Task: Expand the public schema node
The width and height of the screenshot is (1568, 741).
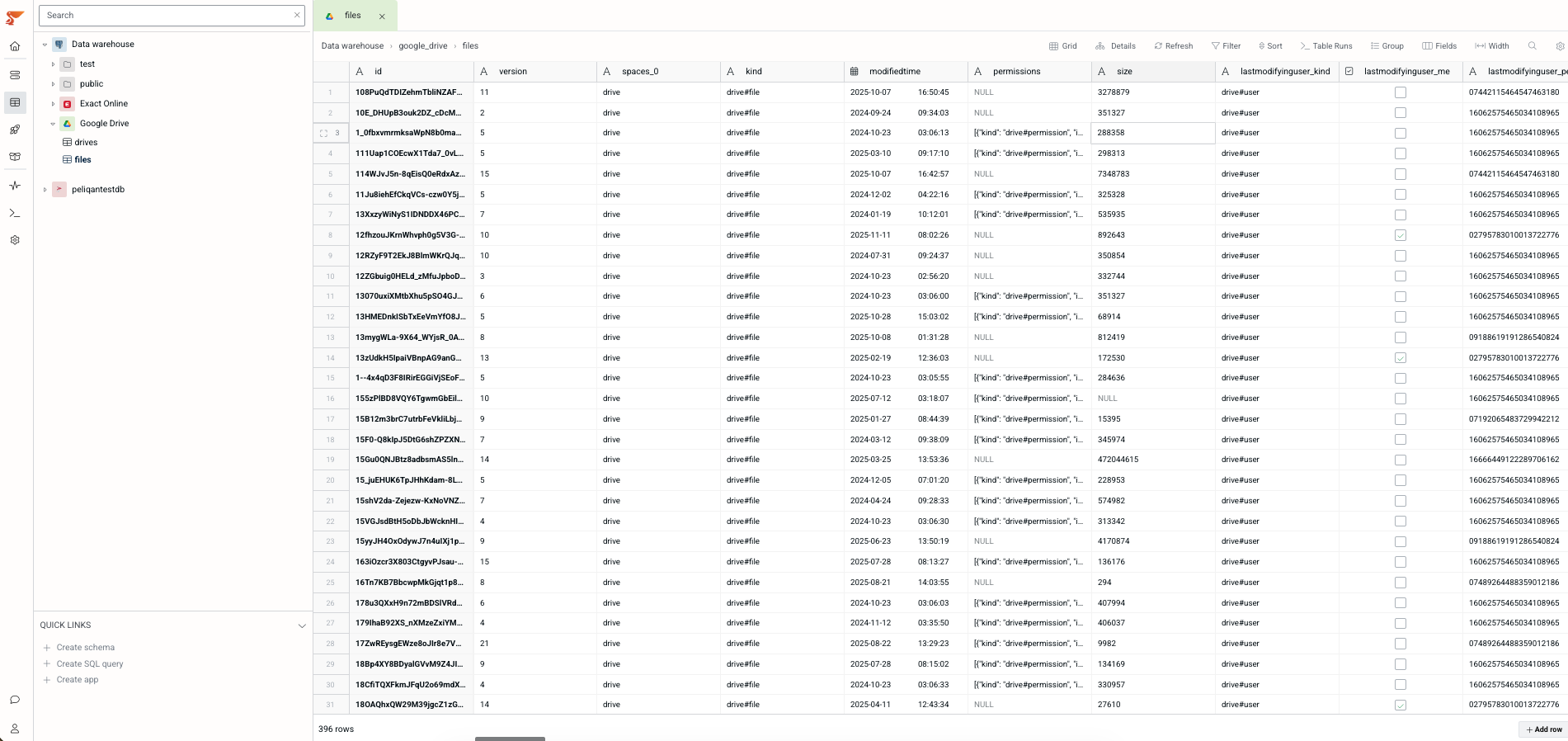Action: 53,84
